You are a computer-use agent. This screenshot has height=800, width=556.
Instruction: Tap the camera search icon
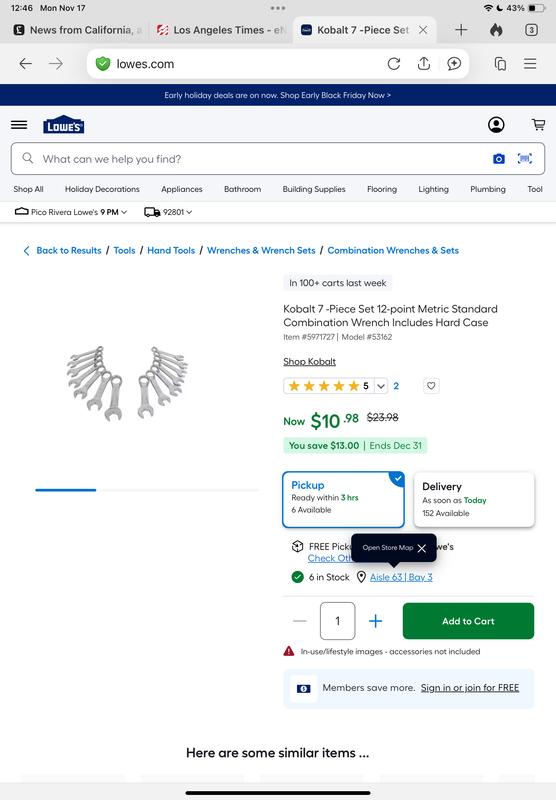[498, 159]
